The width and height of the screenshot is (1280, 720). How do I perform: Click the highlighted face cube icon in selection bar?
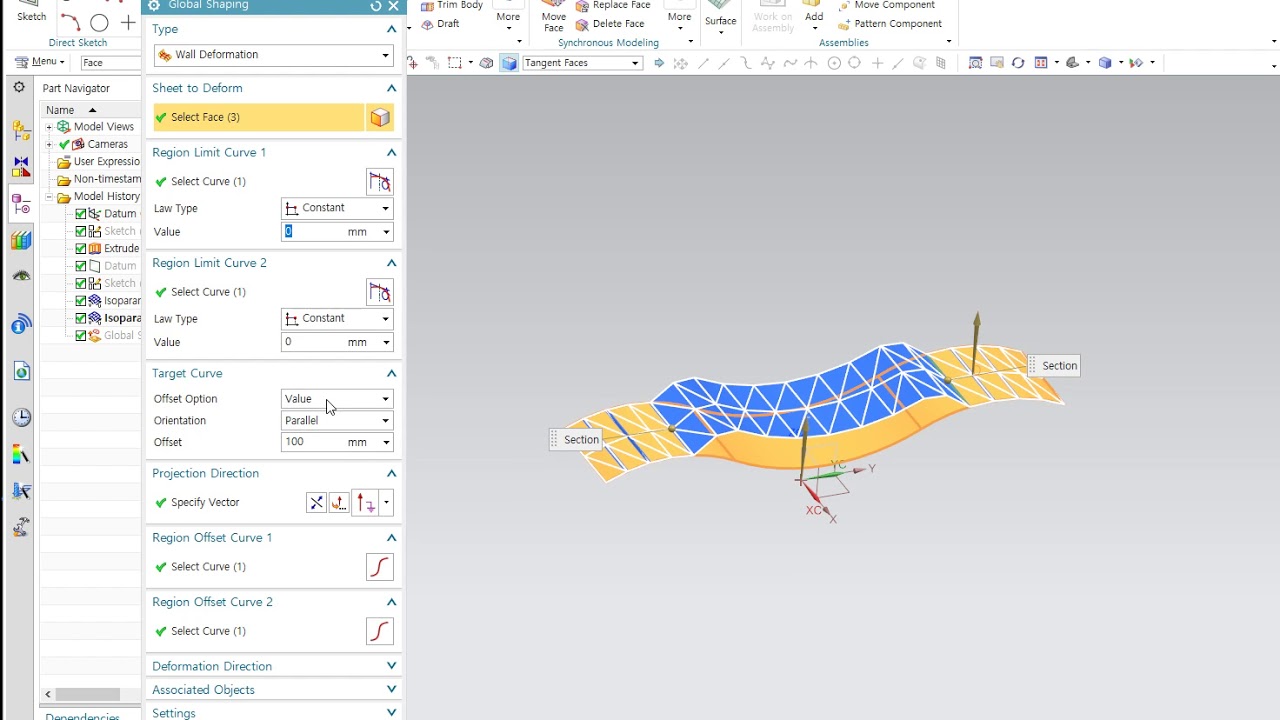tap(509, 63)
